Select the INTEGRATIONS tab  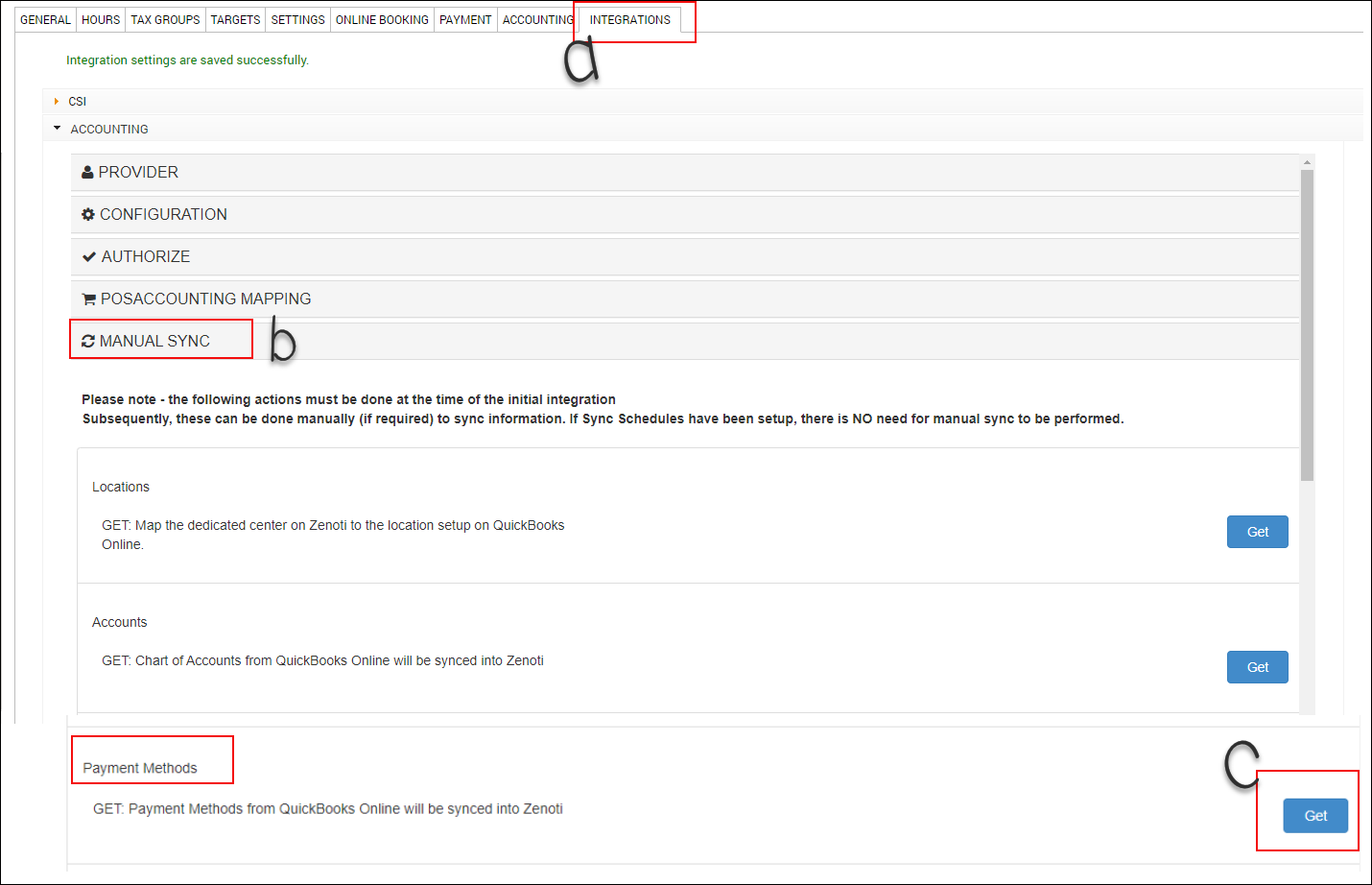[630, 19]
